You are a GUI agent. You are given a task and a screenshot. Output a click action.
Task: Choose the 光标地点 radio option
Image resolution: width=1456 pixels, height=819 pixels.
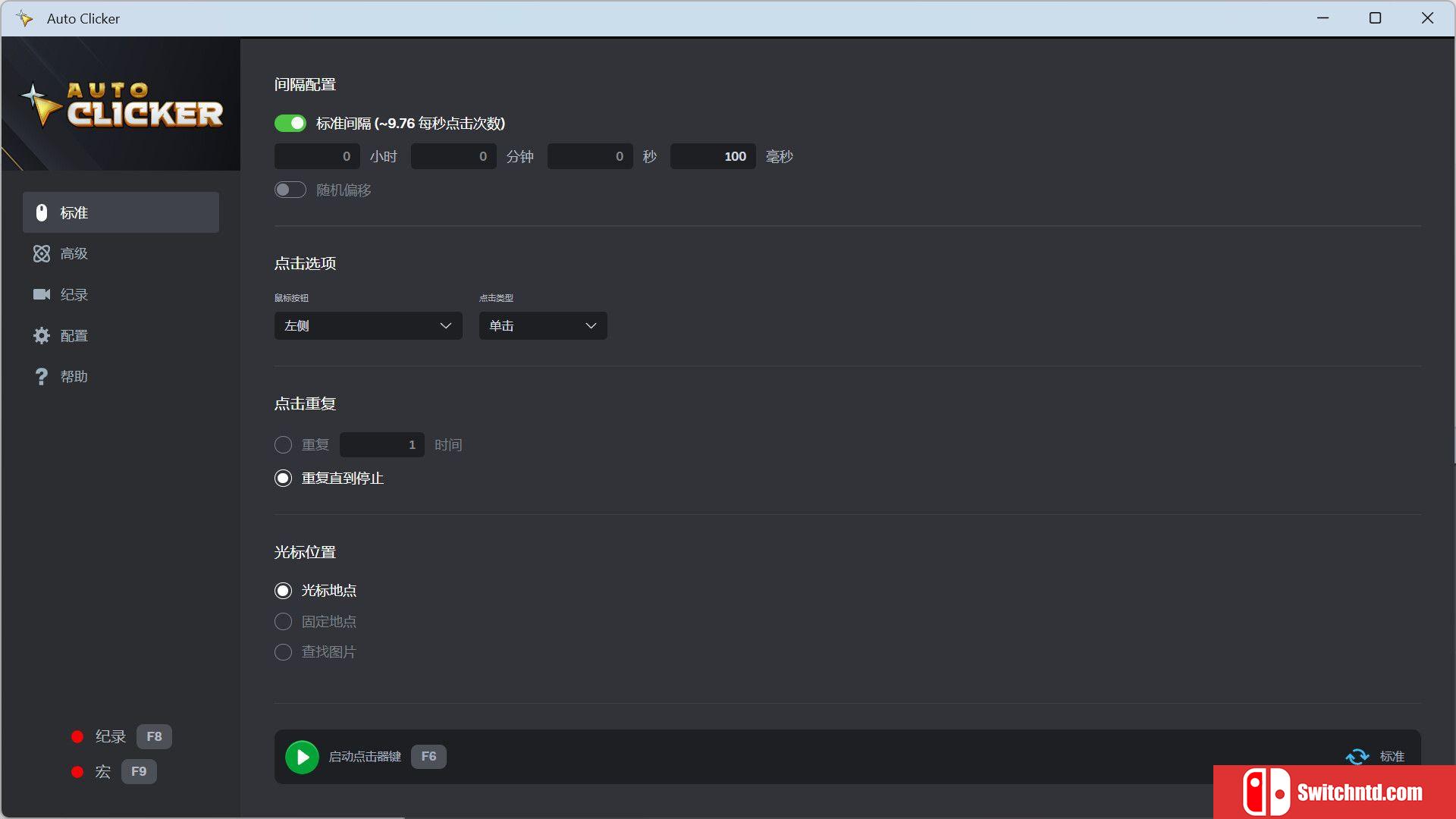pyautogui.click(x=283, y=591)
